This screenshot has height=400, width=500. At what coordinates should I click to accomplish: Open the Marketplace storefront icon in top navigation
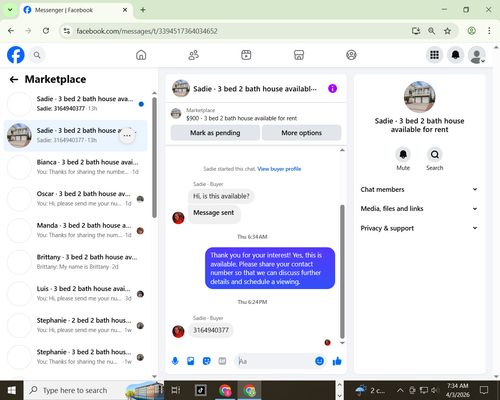pos(299,55)
